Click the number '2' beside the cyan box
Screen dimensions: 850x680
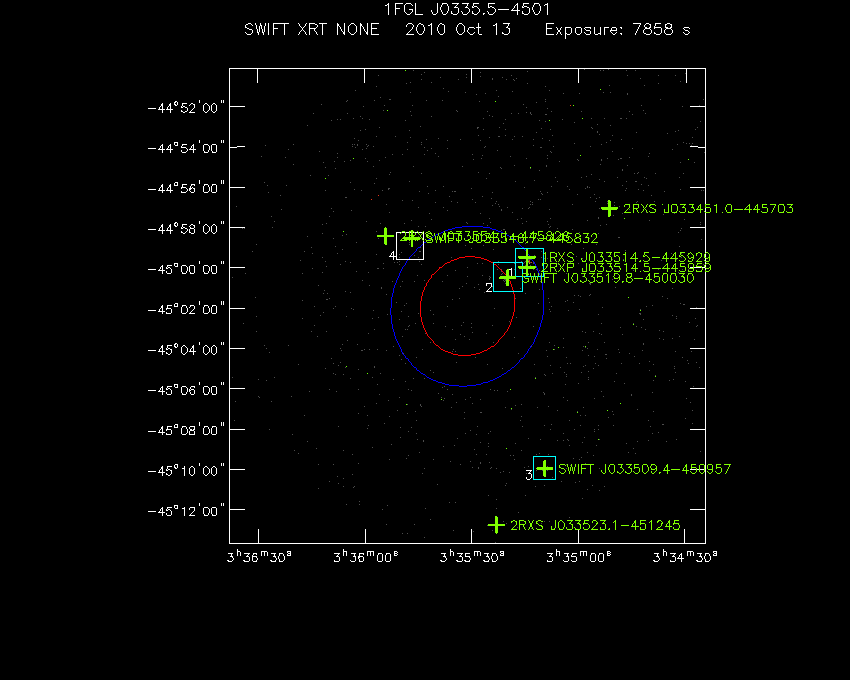(489, 288)
